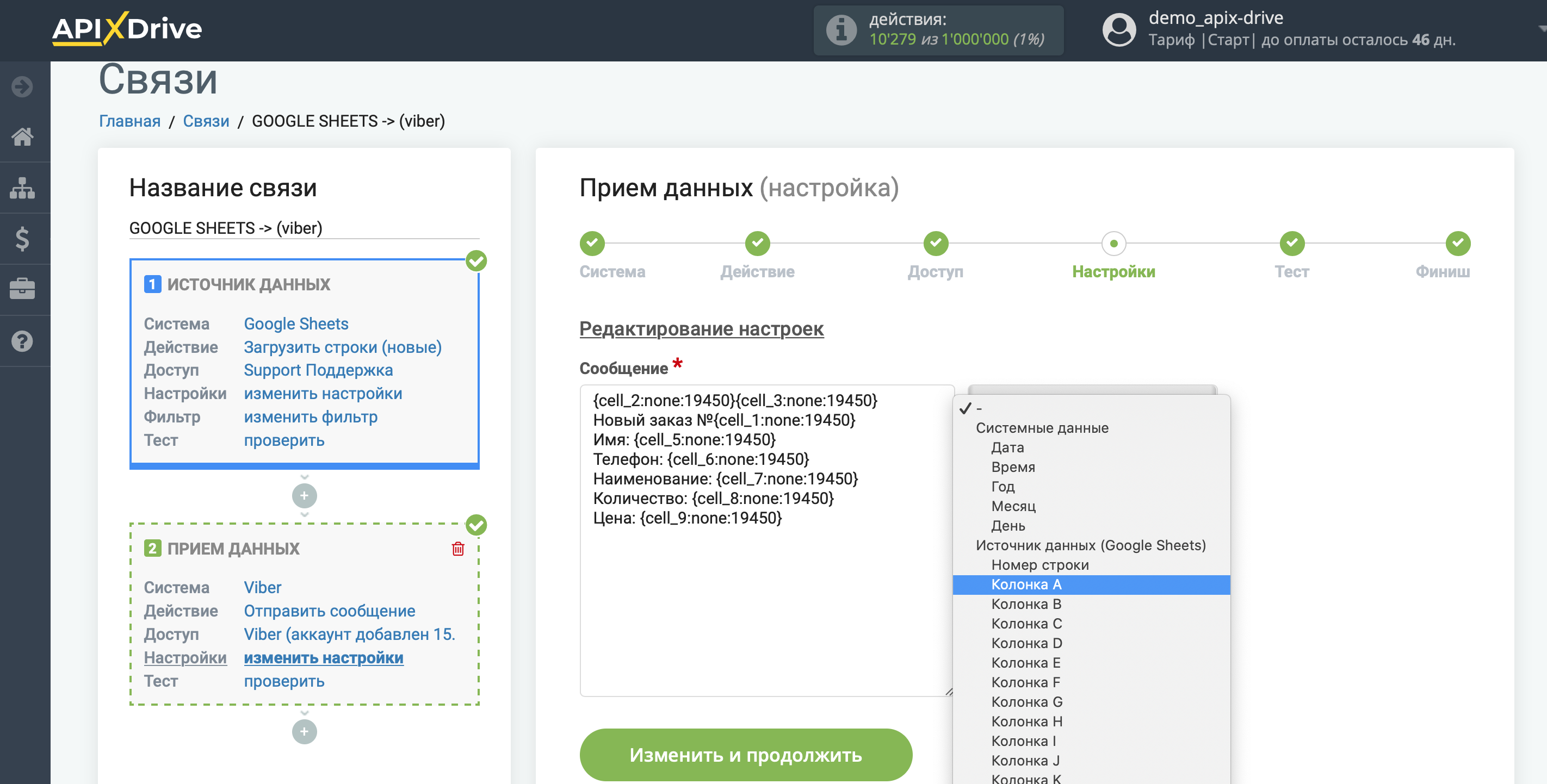Open help question mark icon
The image size is (1547, 784).
[x=22, y=341]
